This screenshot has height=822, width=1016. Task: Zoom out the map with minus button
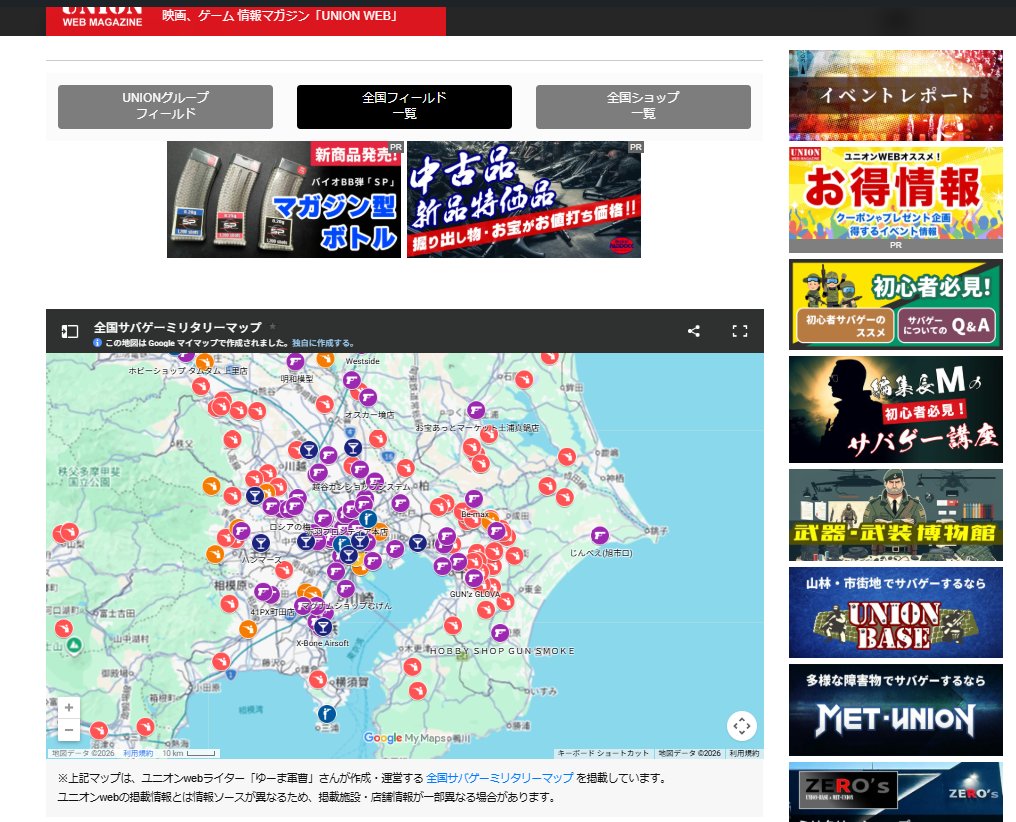pos(69,730)
